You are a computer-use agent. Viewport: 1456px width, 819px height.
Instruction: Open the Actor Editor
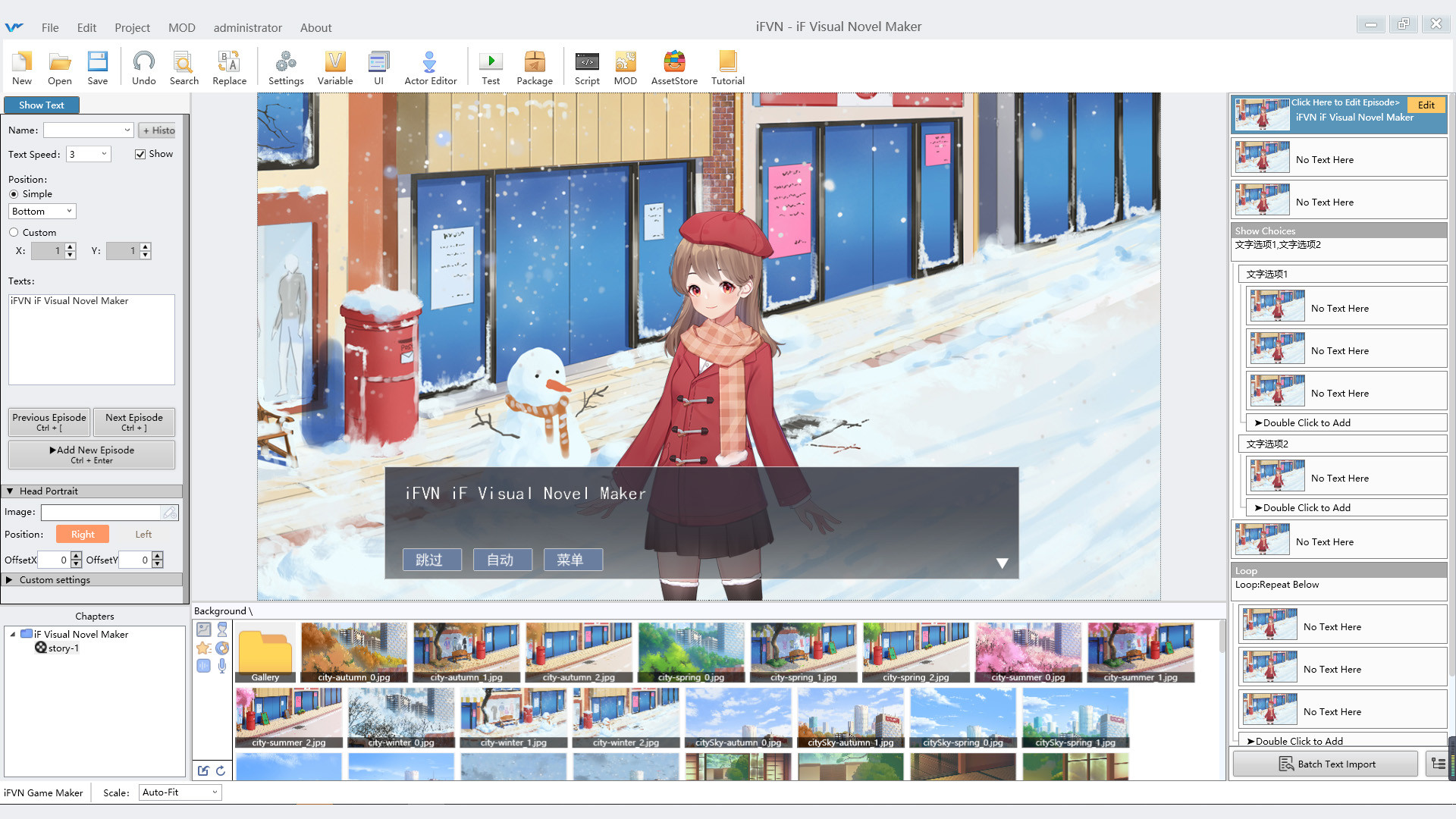[x=429, y=67]
